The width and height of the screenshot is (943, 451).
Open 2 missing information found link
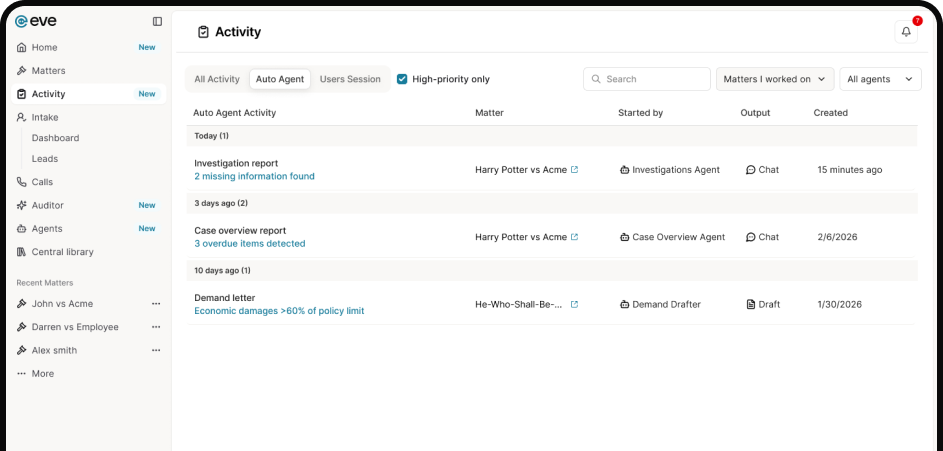[x=254, y=176]
